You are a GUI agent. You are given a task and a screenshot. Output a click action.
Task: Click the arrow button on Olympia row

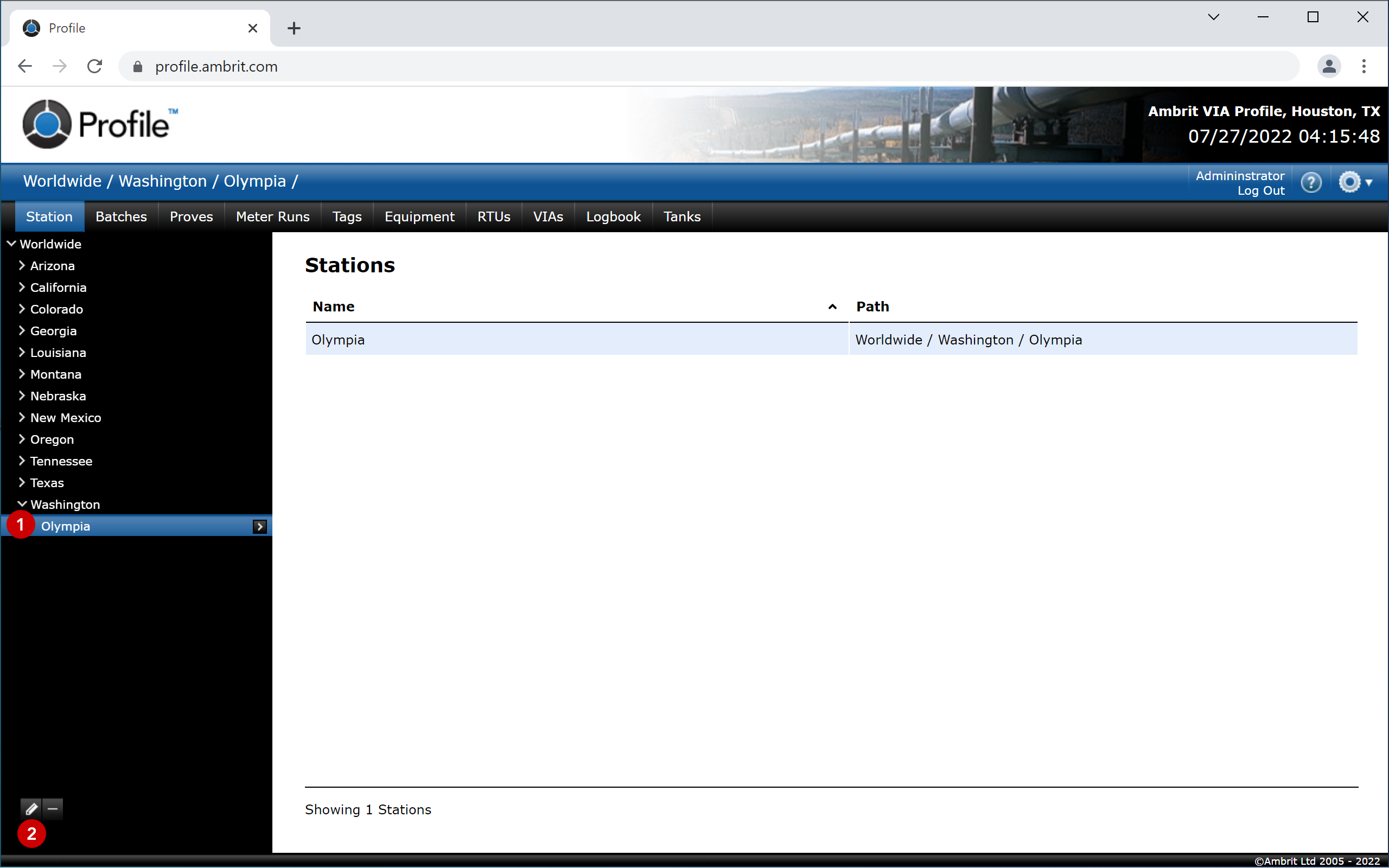pos(259,526)
